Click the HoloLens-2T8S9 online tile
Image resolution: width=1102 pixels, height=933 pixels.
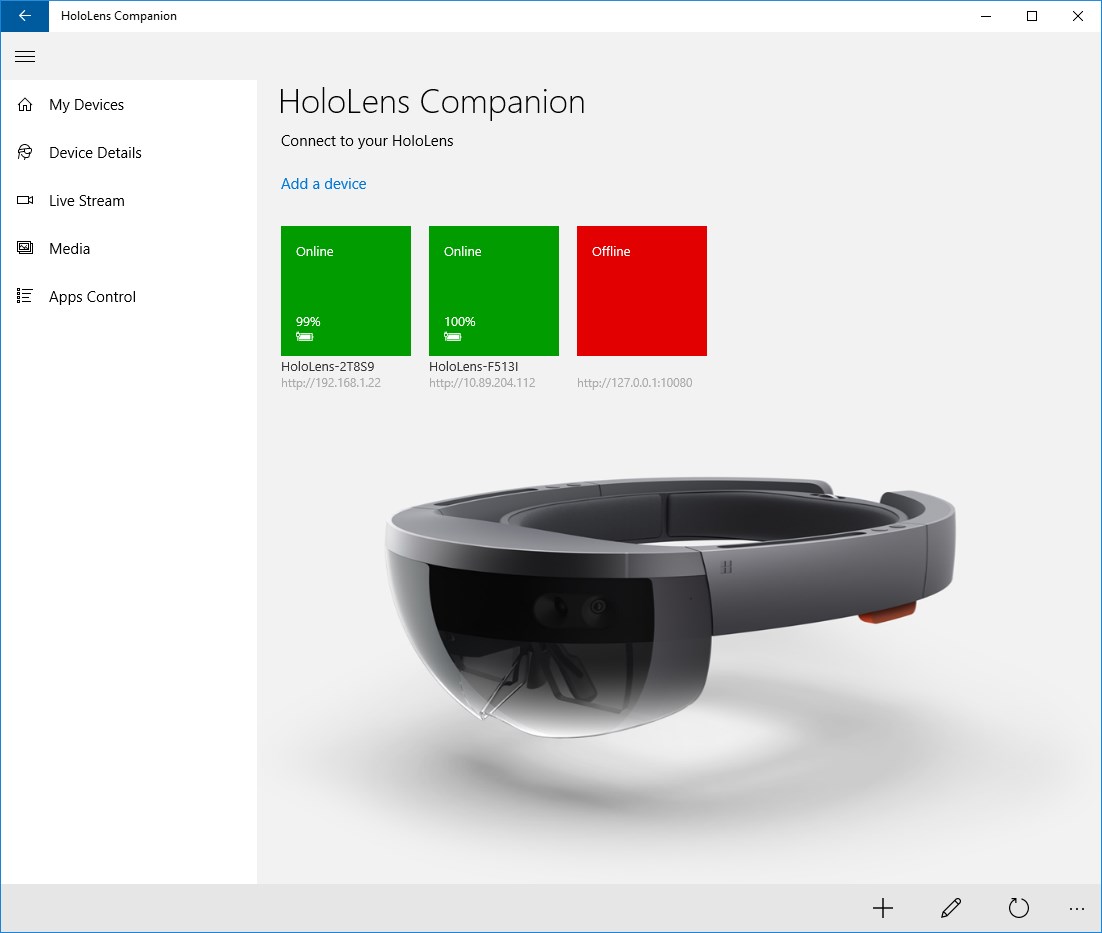click(345, 290)
